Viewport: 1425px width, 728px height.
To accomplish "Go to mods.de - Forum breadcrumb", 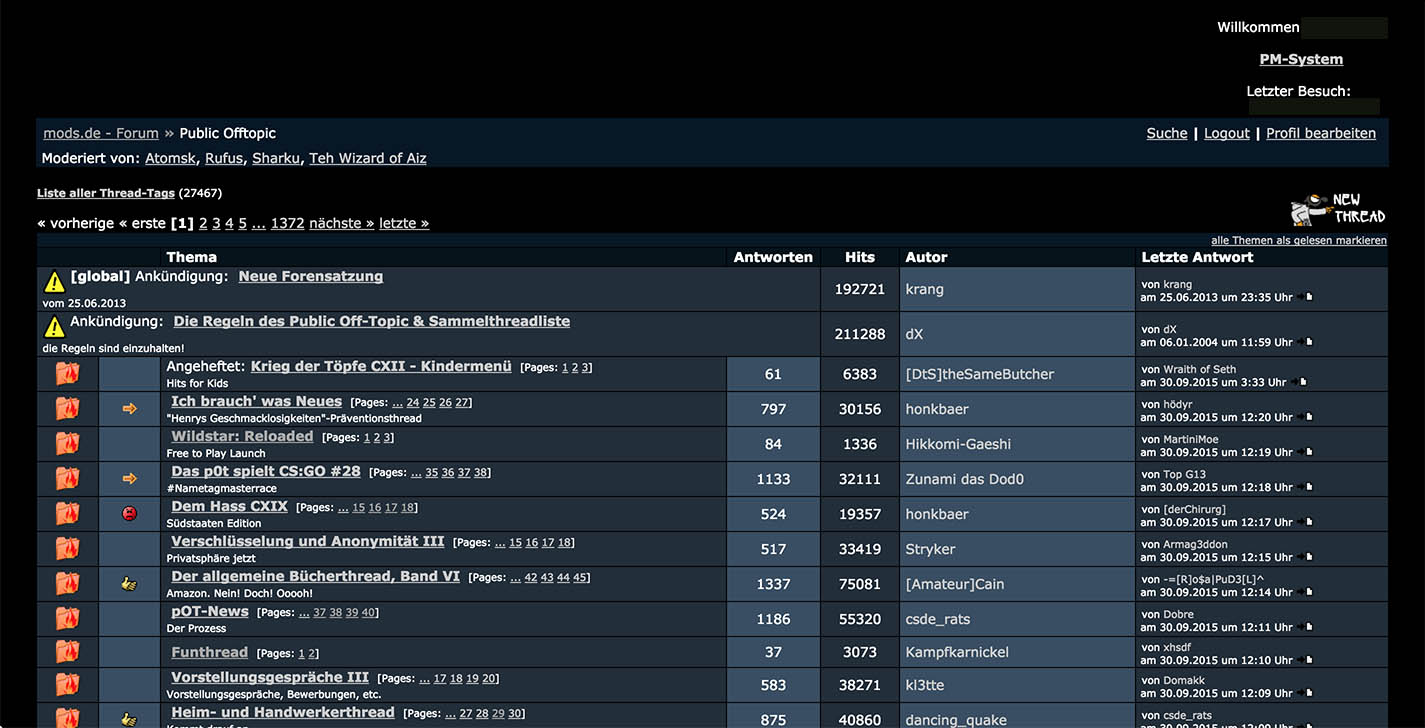I will 101,133.
